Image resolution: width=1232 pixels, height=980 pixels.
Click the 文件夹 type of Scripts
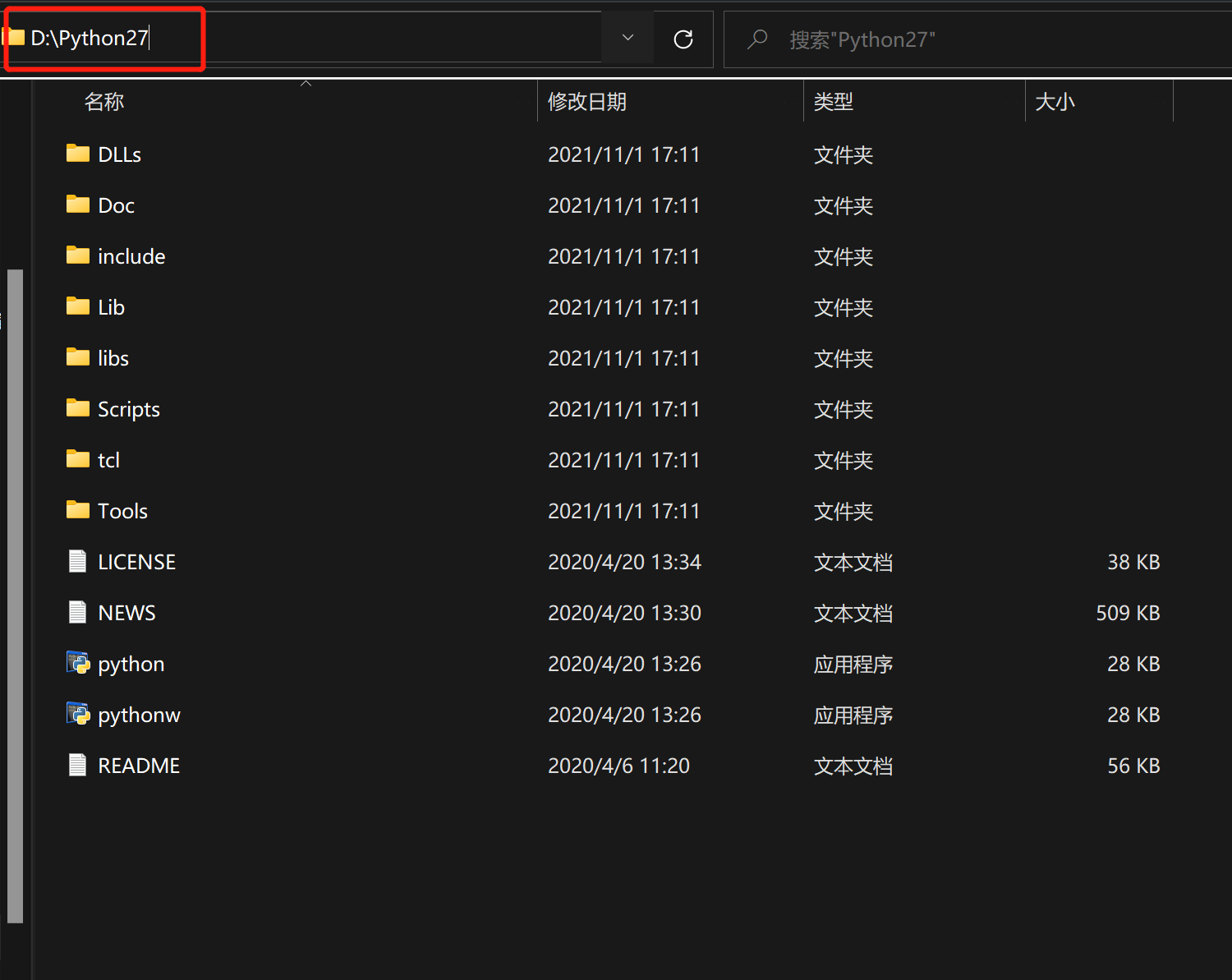coord(844,409)
